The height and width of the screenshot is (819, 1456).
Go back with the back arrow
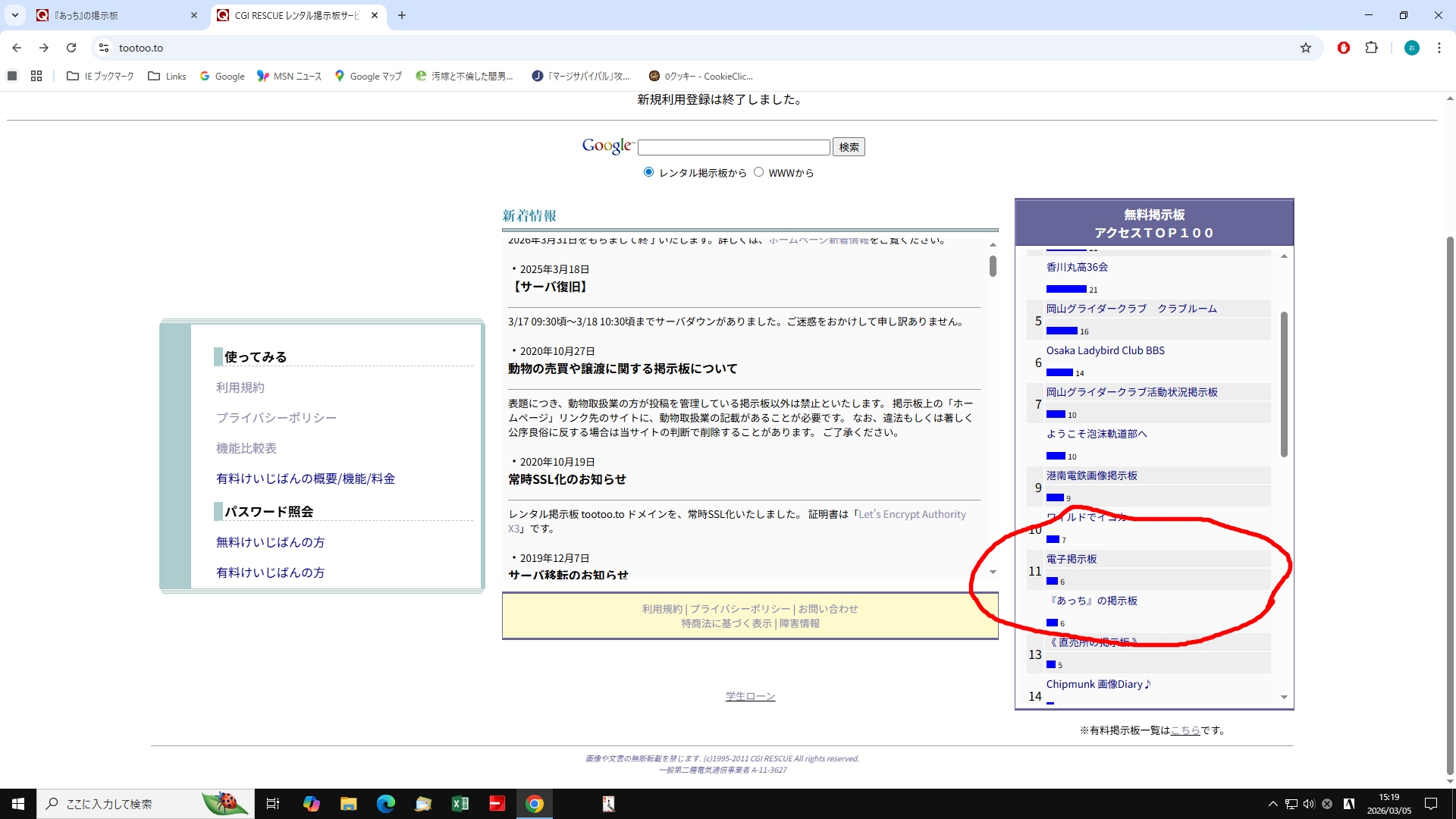[17, 48]
